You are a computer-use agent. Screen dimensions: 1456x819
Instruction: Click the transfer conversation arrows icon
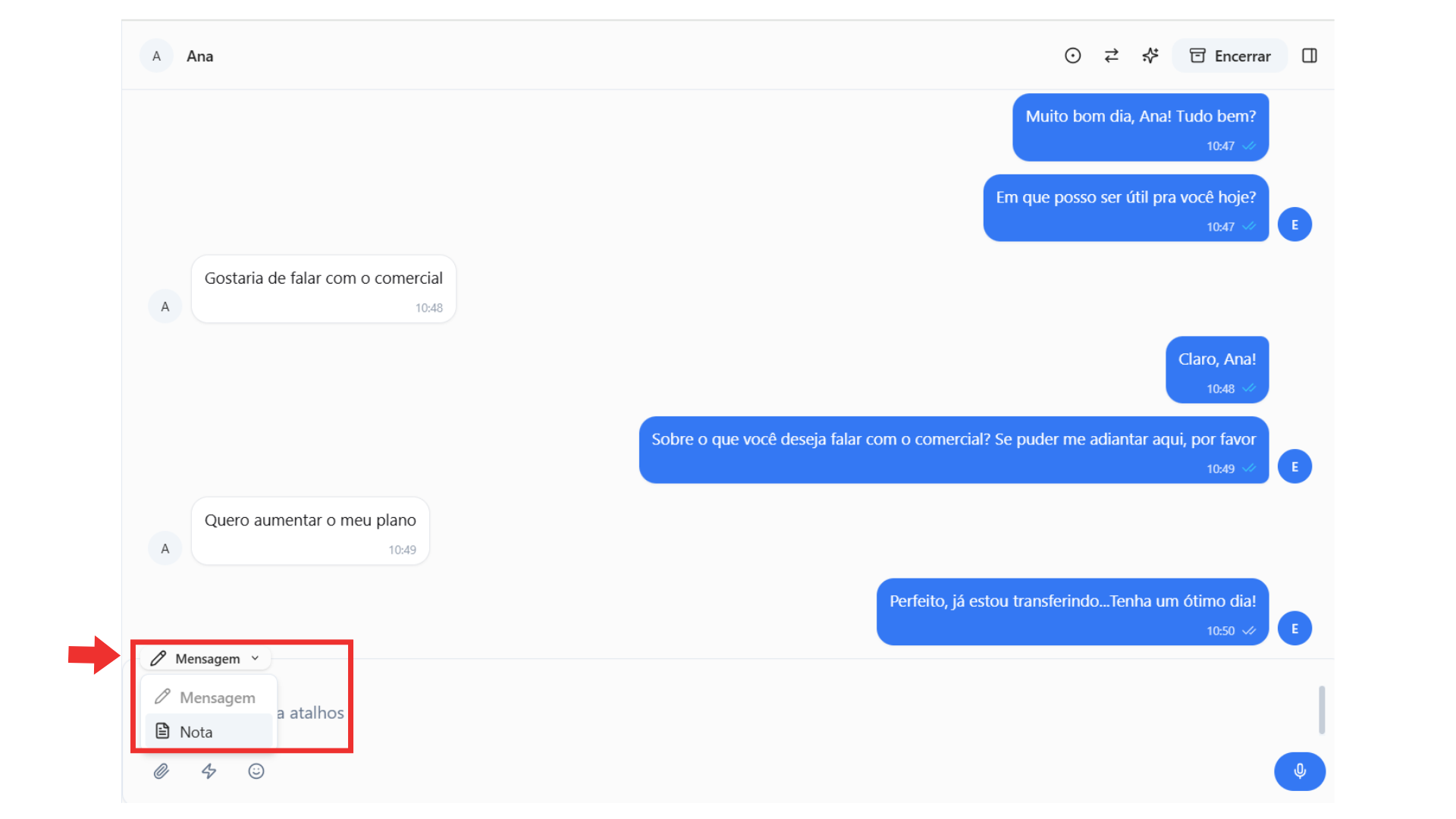pyautogui.click(x=1112, y=55)
